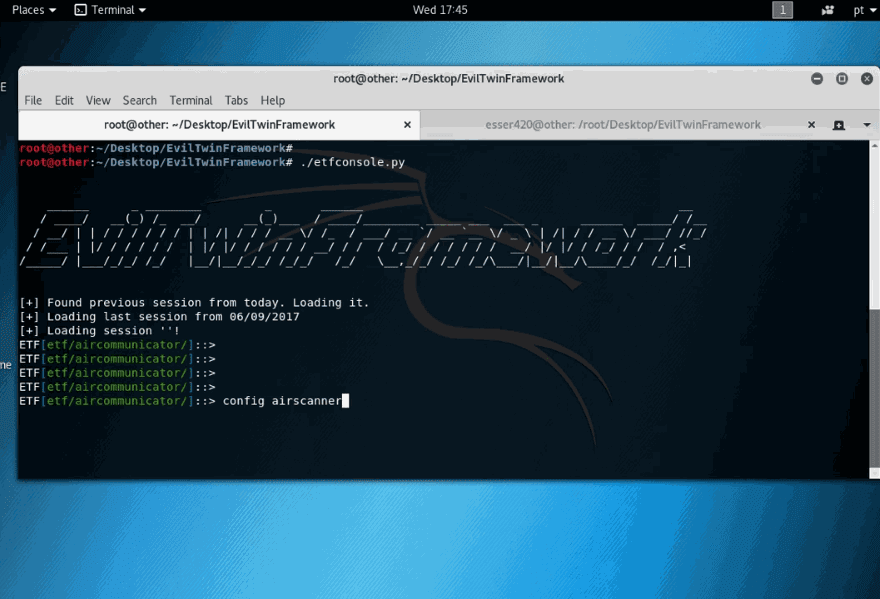The width and height of the screenshot is (880, 599).
Task: Click the terminal vertical scrollbar
Action: pos(874,309)
